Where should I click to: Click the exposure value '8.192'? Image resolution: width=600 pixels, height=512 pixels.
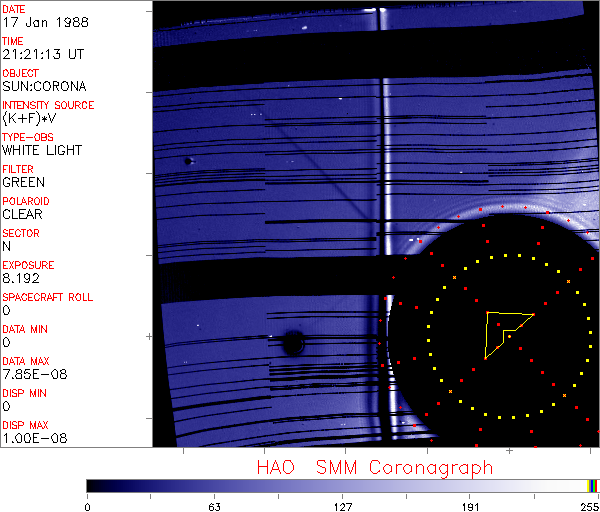[x=21, y=278]
